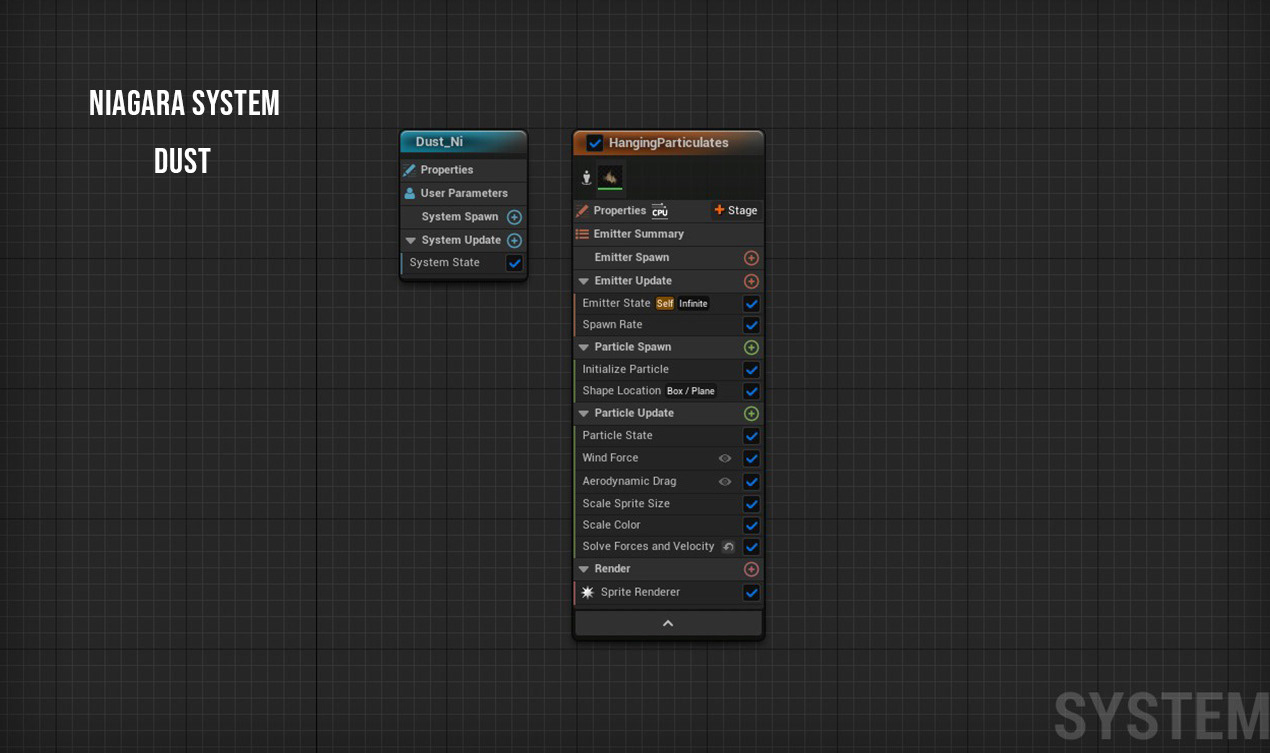Toggle the Wind Force eye icon

[725, 458]
